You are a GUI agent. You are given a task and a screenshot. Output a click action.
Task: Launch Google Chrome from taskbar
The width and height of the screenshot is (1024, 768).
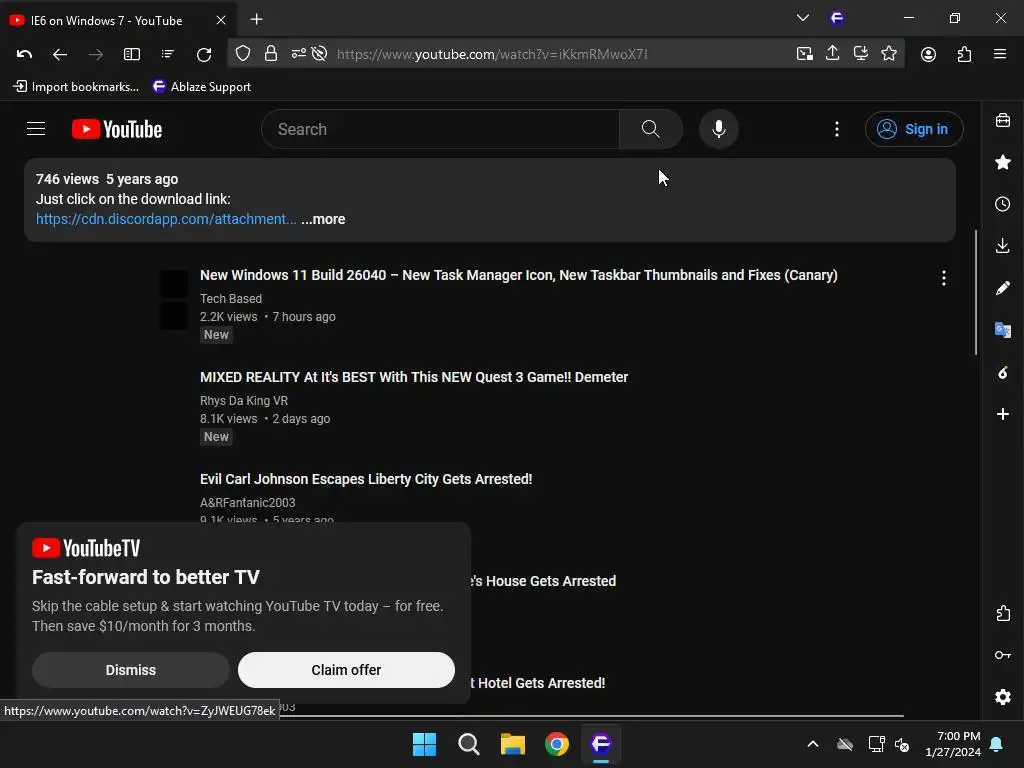(556, 744)
